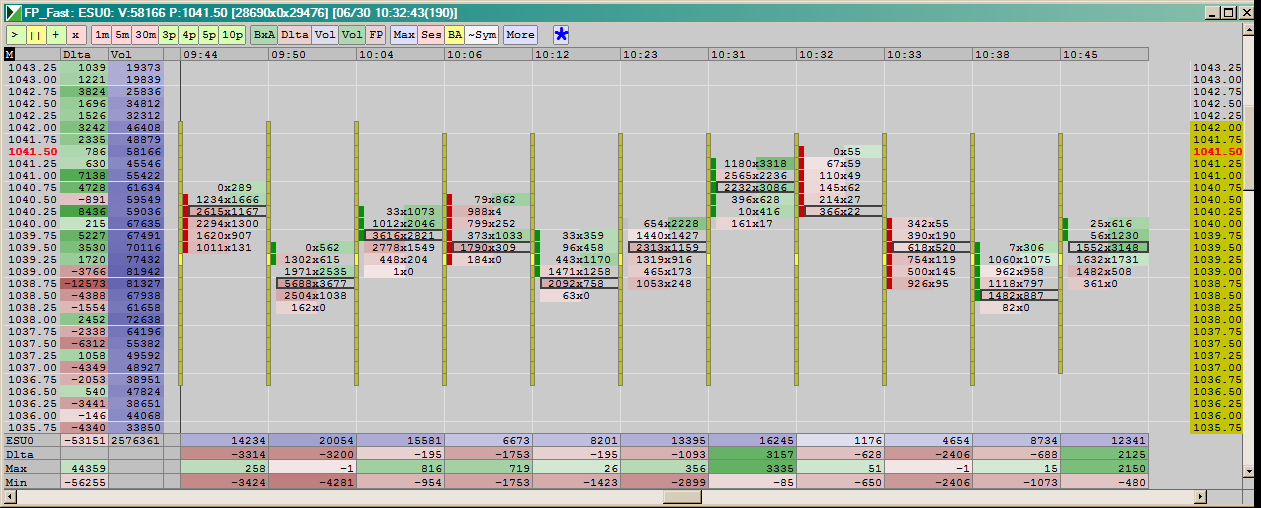Click the black M corner marker

tap(10, 54)
